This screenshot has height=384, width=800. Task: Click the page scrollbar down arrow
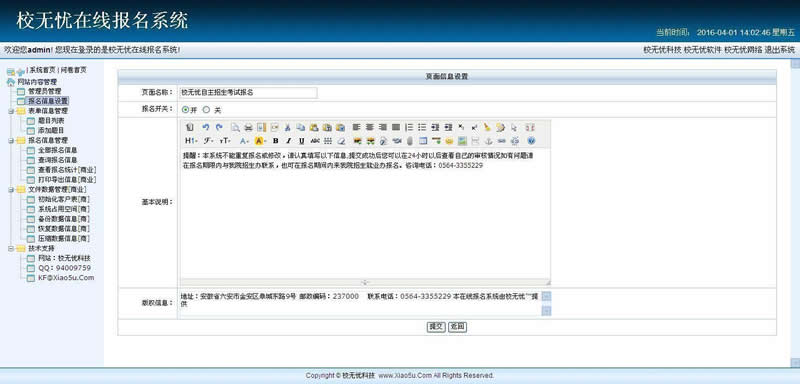pos(795,362)
